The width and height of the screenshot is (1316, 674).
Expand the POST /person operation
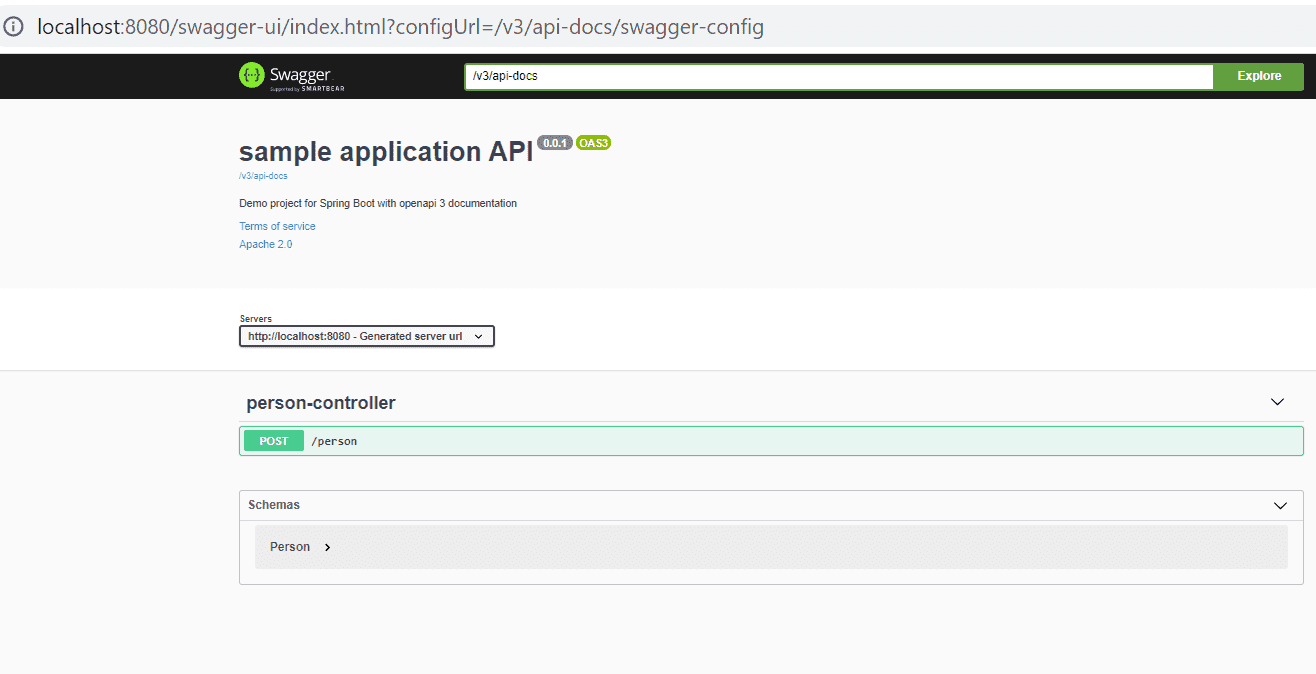[771, 441]
